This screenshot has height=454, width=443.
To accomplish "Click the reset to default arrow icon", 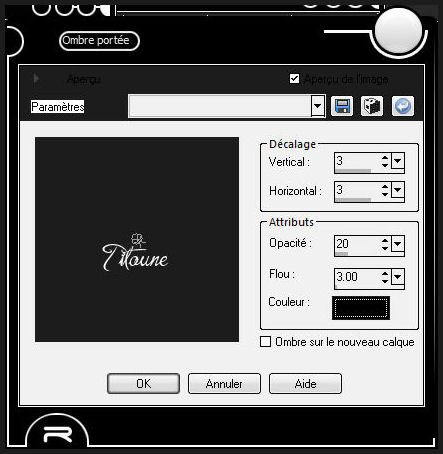I will 403,106.
